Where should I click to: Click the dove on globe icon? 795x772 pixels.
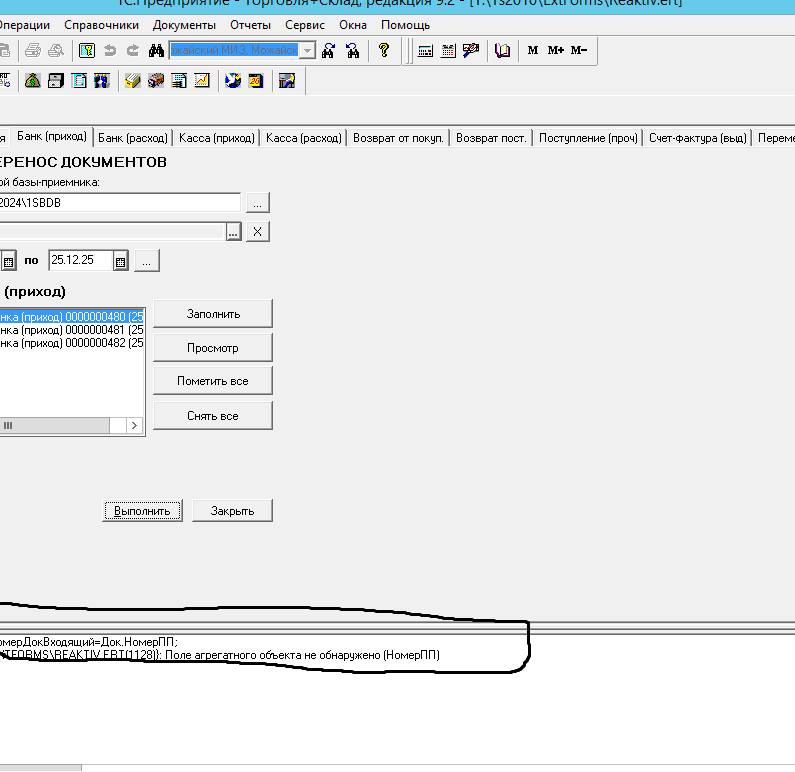233,81
